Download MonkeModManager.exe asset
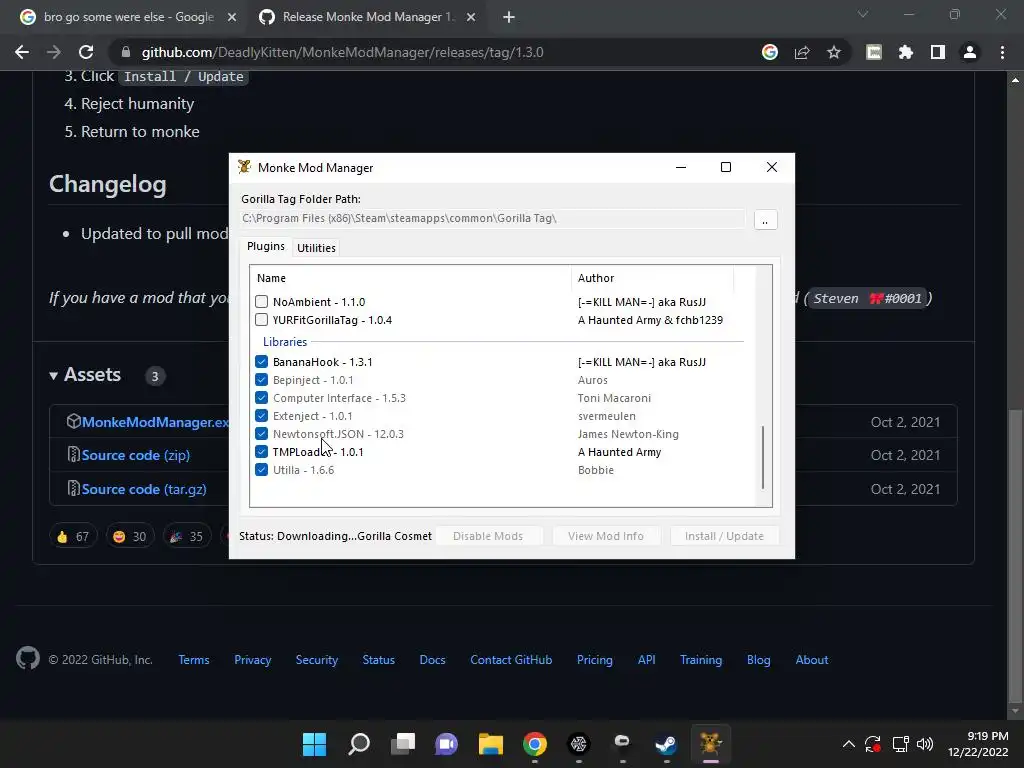Viewport: 1024px width, 768px height. click(x=155, y=422)
